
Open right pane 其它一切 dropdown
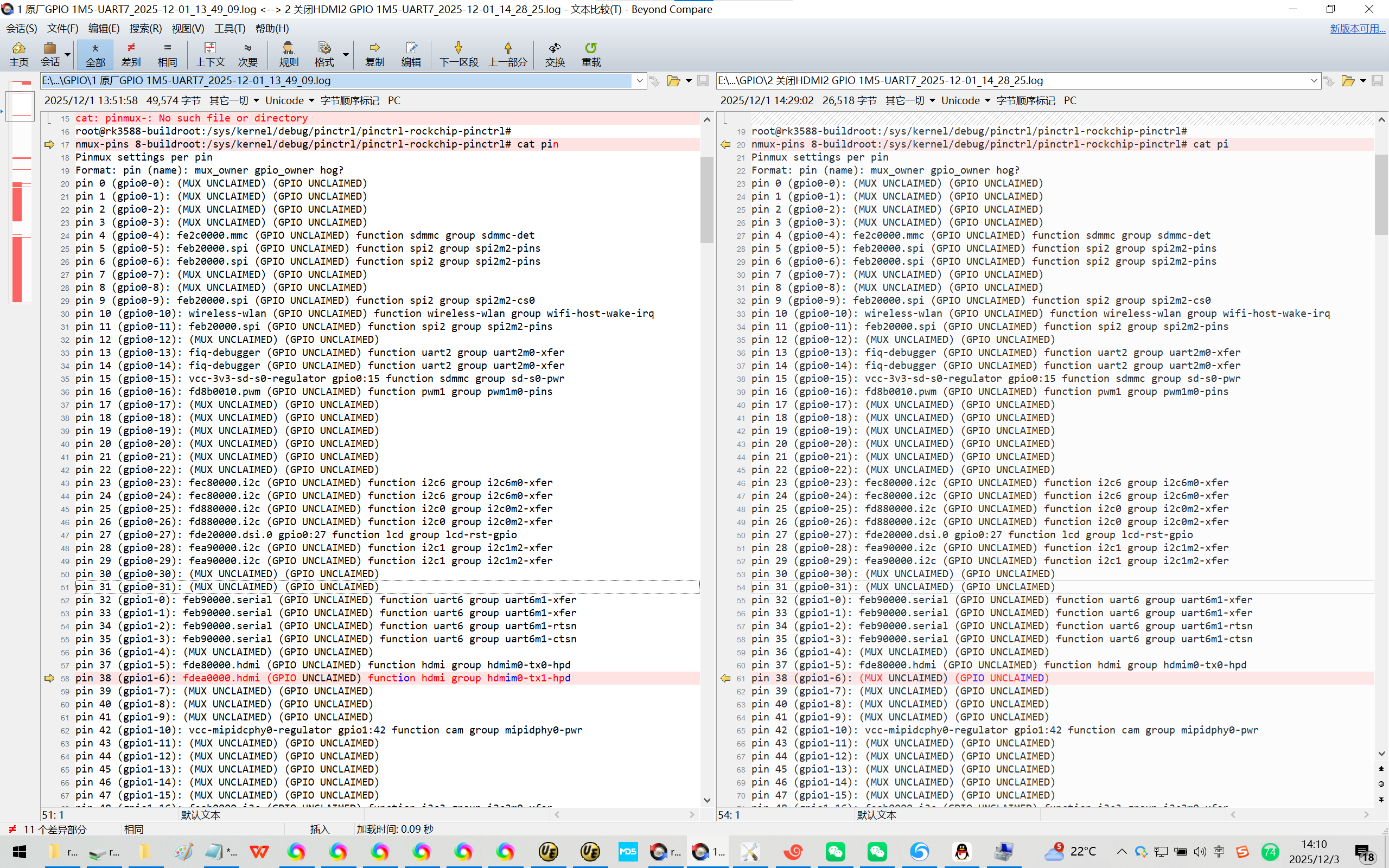910,100
